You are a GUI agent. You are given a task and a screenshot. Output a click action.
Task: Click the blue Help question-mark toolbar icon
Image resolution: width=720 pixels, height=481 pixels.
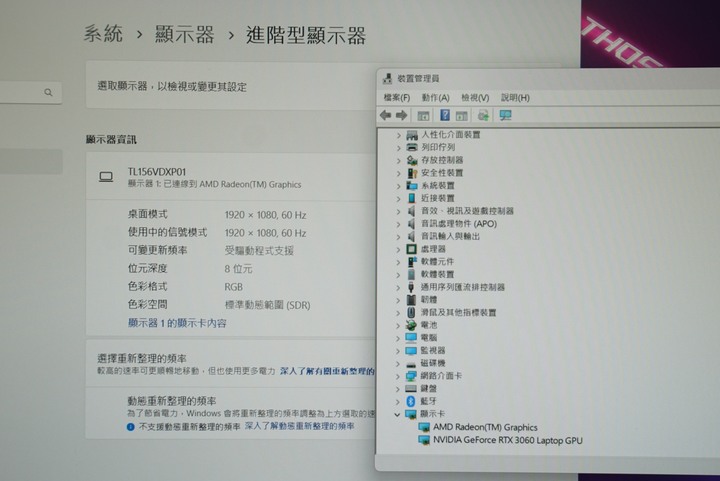point(444,115)
